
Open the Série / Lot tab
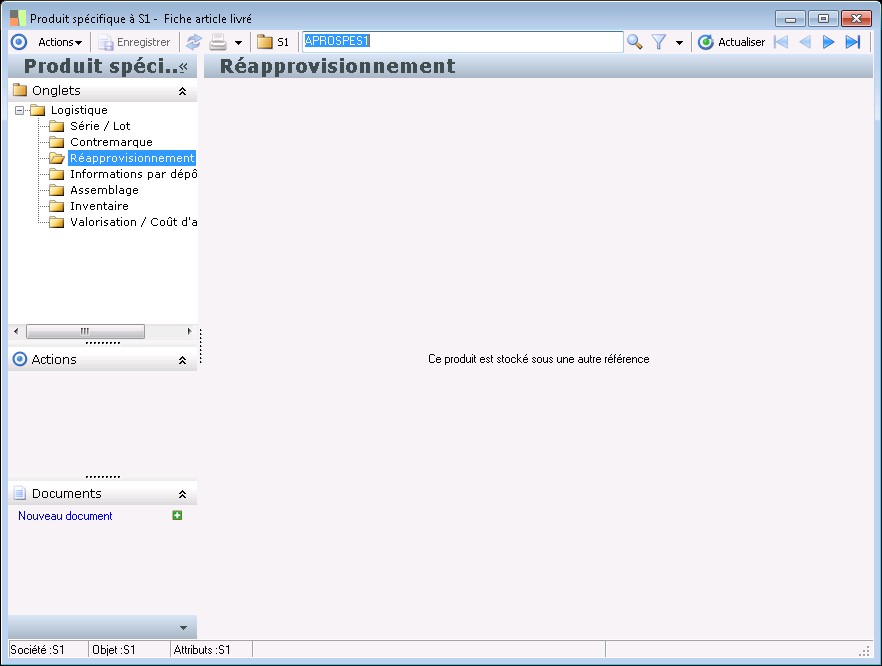point(100,126)
